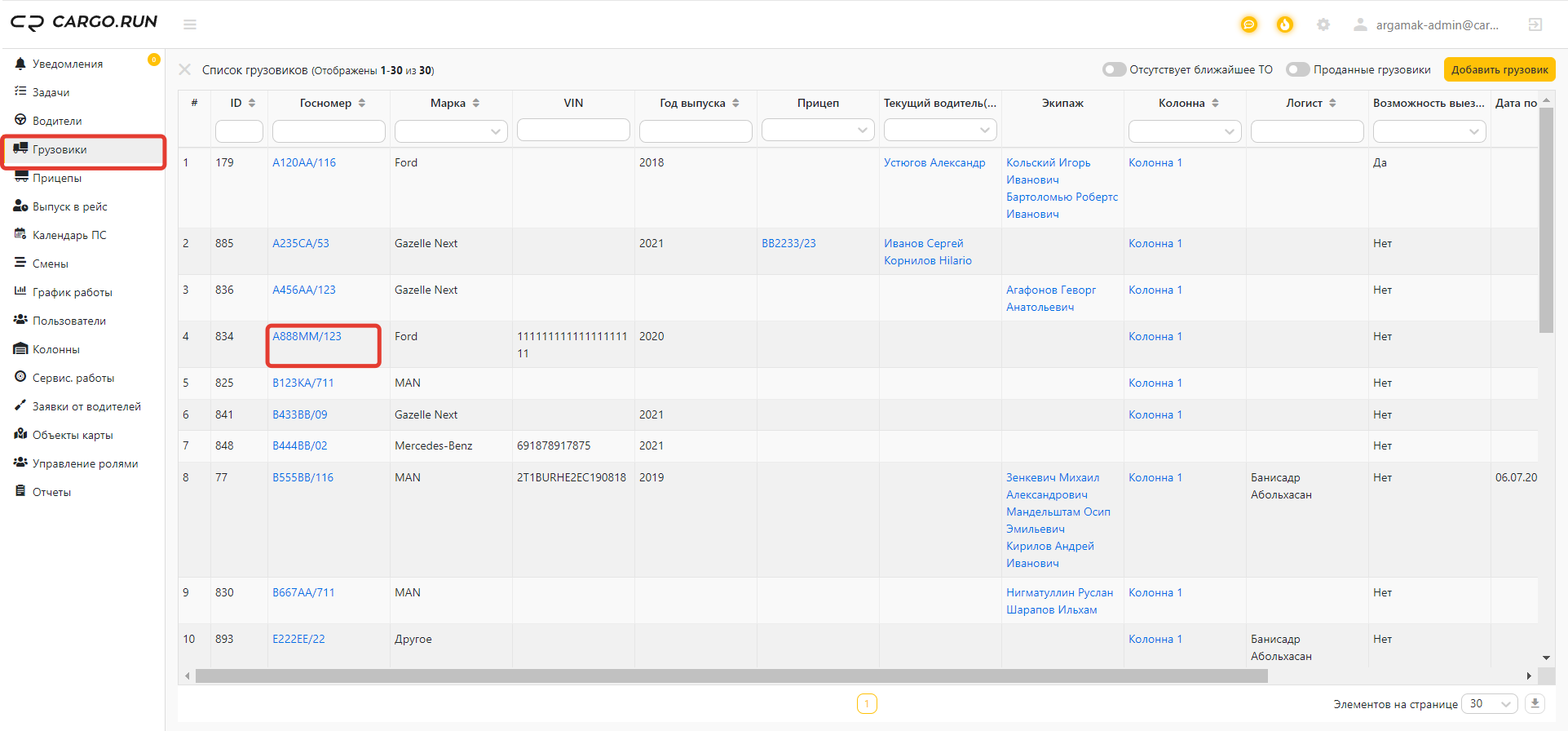This screenshot has width=1568, height=731.
Task: Collapse the sidebar with the hamburger icon
Action: coord(190,24)
